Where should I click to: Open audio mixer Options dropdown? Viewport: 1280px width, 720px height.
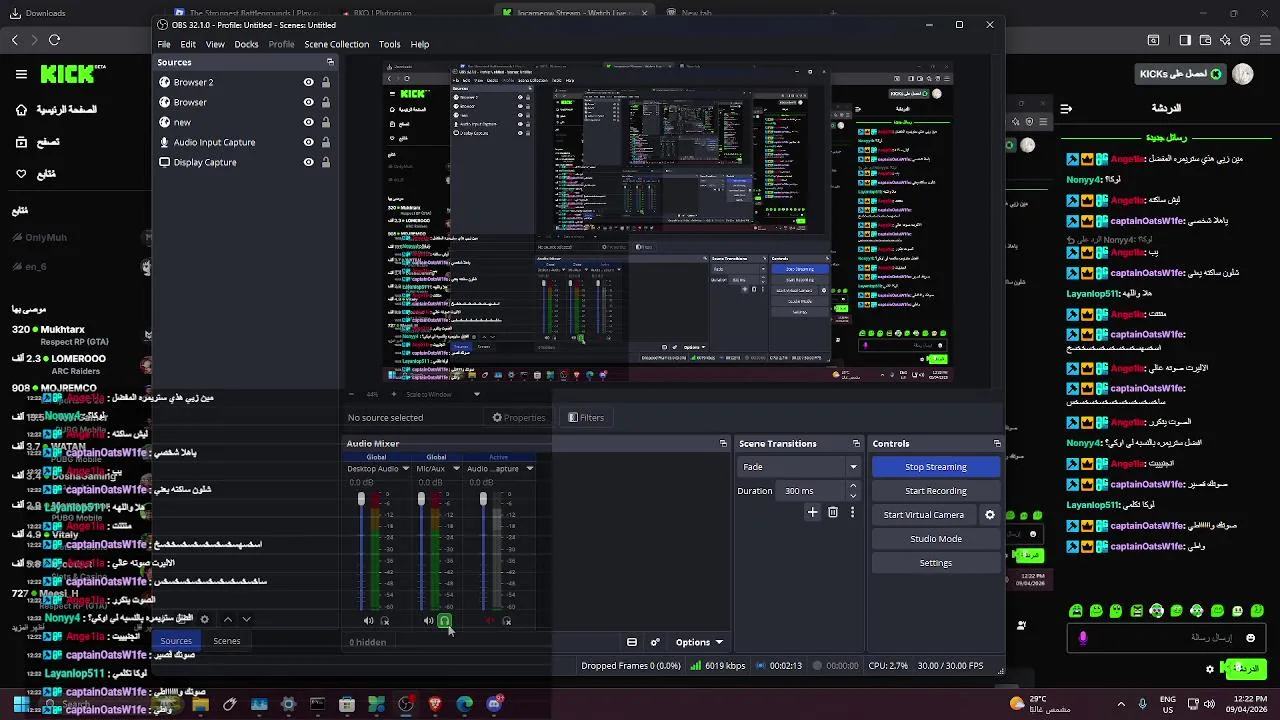(x=699, y=642)
